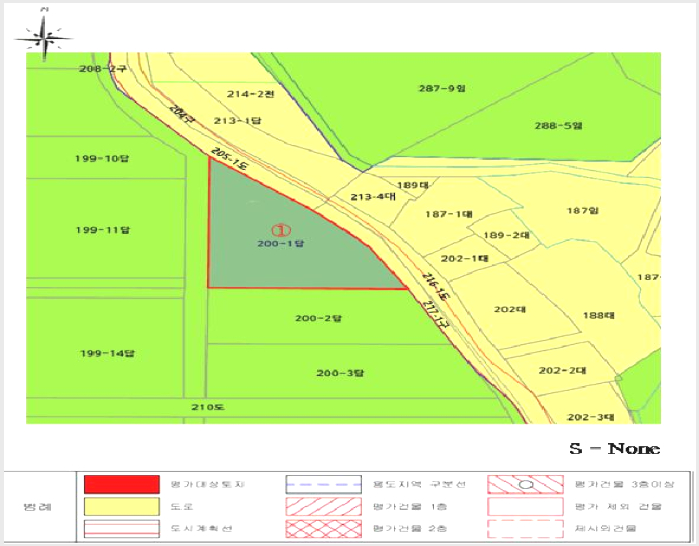Select parcel label 200-2답
This screenshot has width=699, height=546.
(318, 318)
